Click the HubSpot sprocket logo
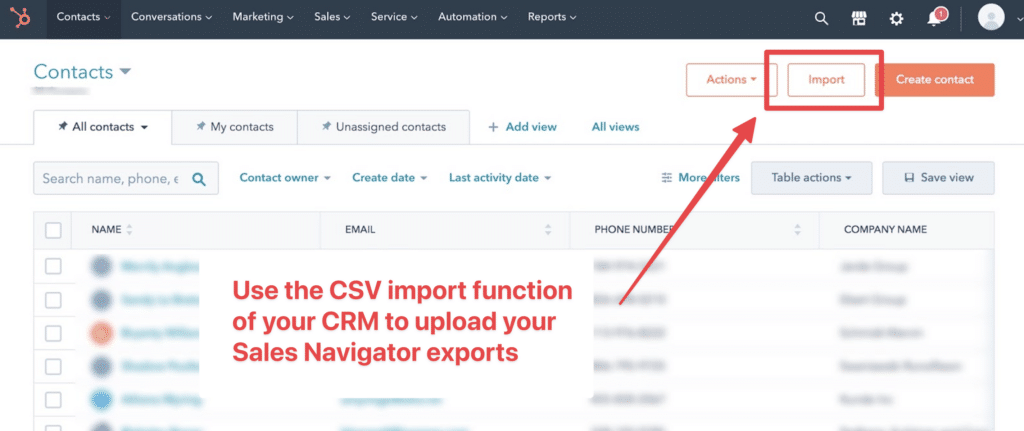The height and width of the screenshot is (431, 1024). point(20,18)
